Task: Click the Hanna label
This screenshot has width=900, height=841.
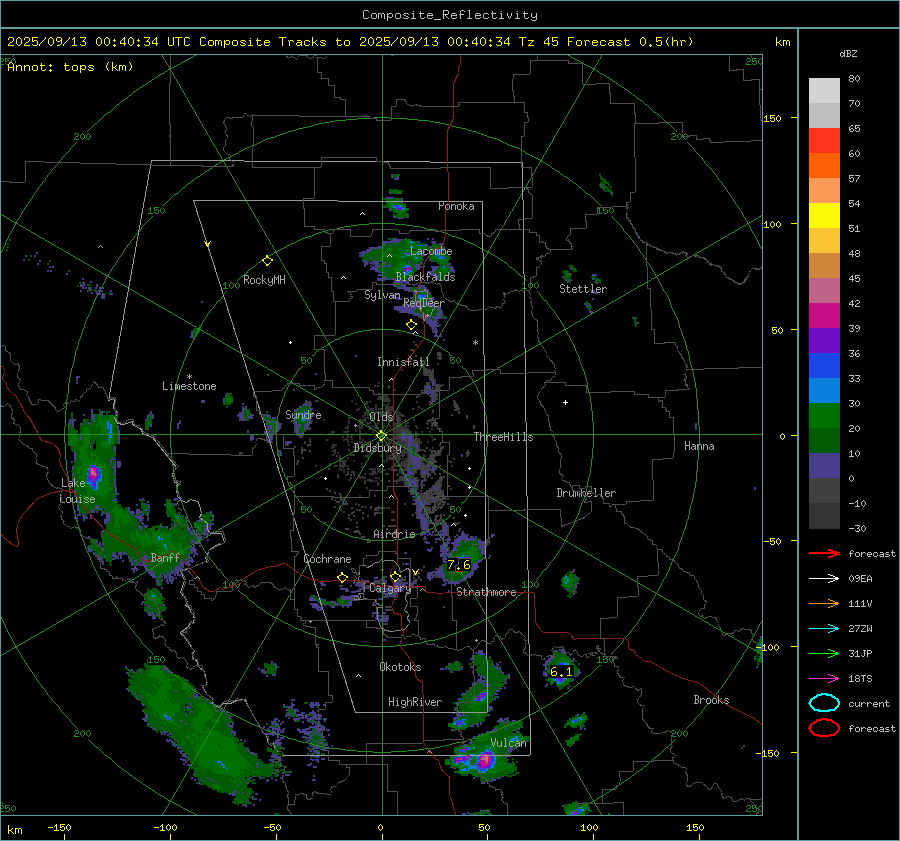Action: 699,446
